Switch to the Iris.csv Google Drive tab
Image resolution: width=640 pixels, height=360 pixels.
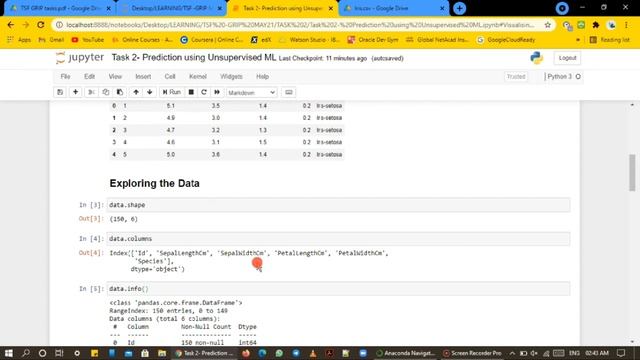click(393, 8)
